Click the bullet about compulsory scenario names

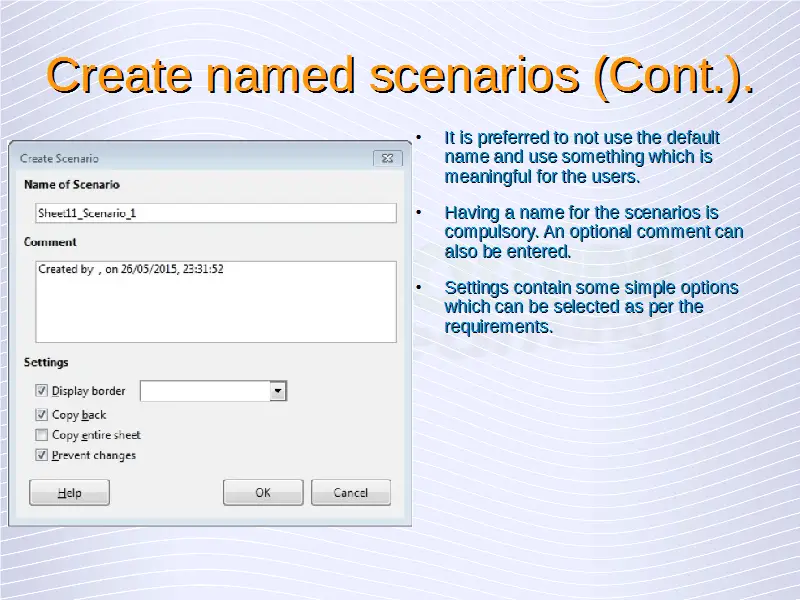pyautogui.click(x=592, y=232)
